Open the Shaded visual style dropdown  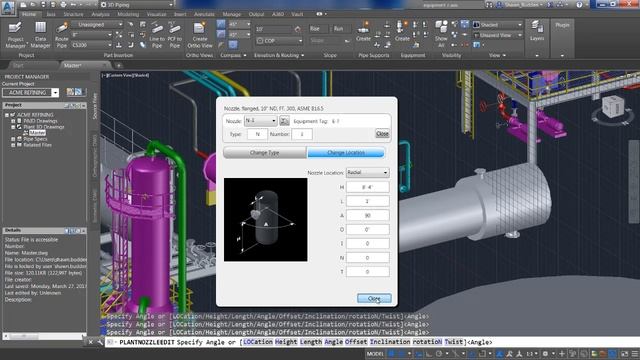click(498, 24)
